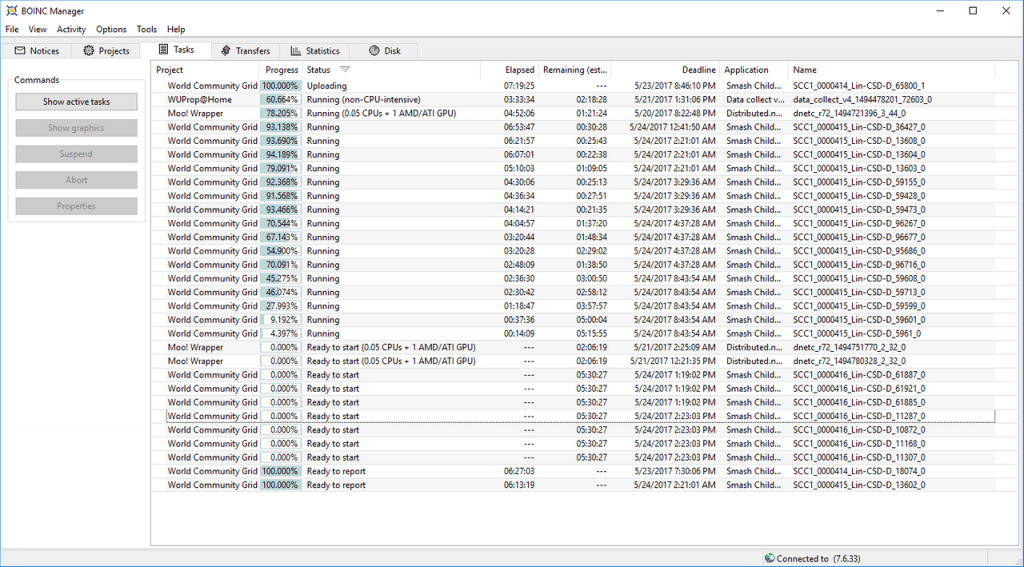
Task: Click the BOINC Manager title bar icon
Action: click(x=11, y=11)
